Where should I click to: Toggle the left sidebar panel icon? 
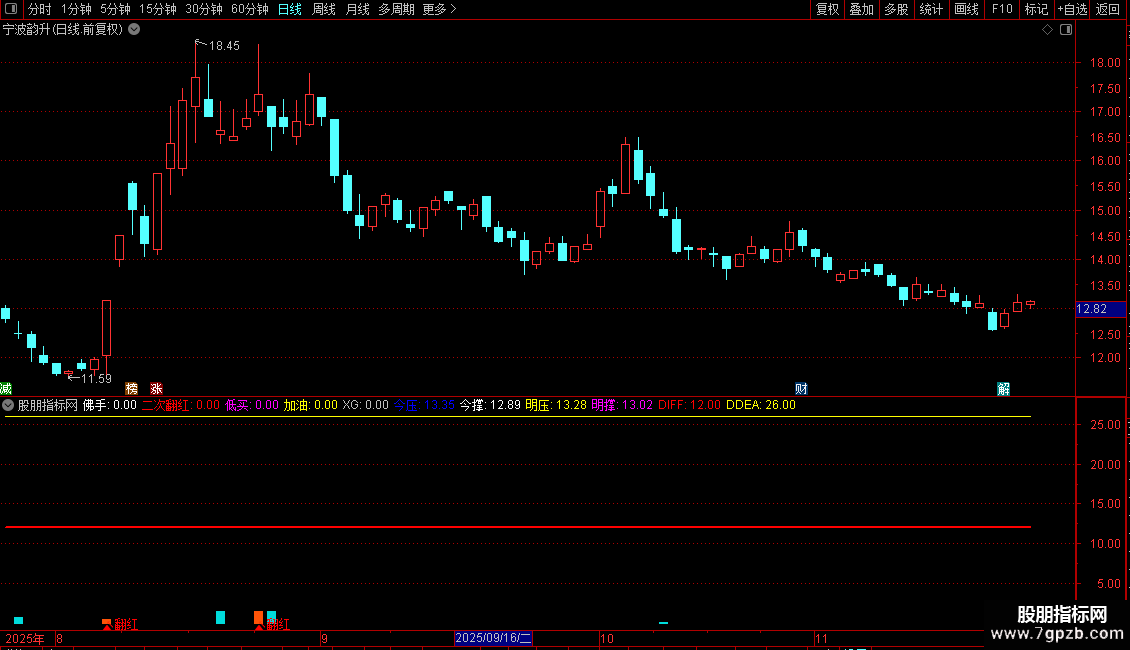point(11,9)
